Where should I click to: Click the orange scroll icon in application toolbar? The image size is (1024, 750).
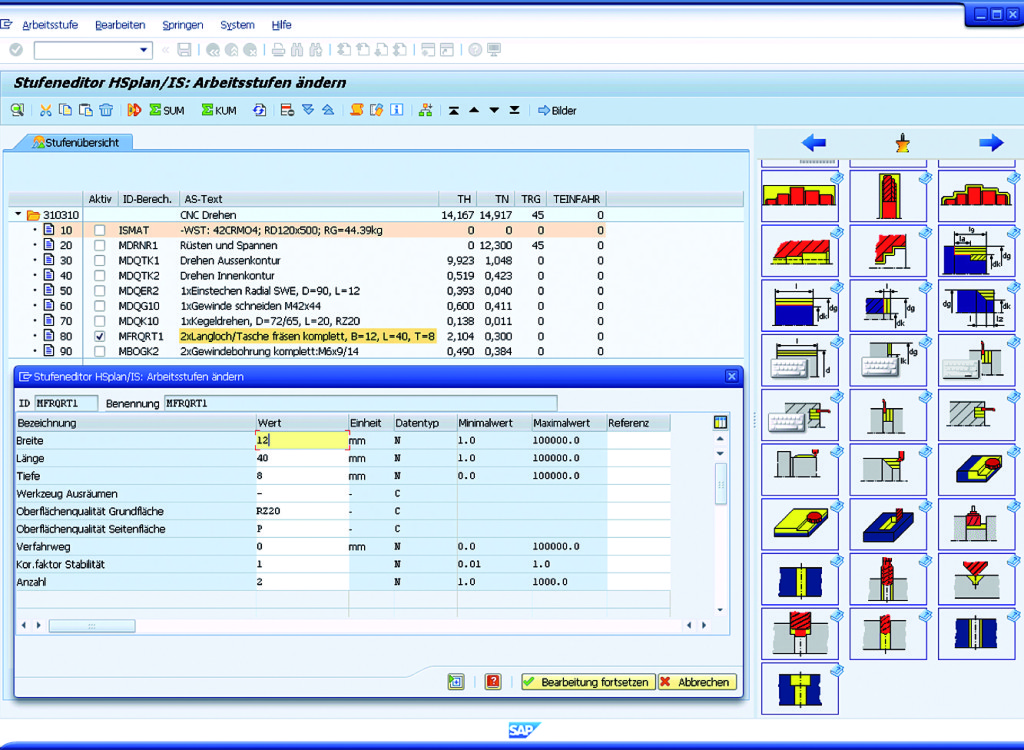[x=357, y=110]
